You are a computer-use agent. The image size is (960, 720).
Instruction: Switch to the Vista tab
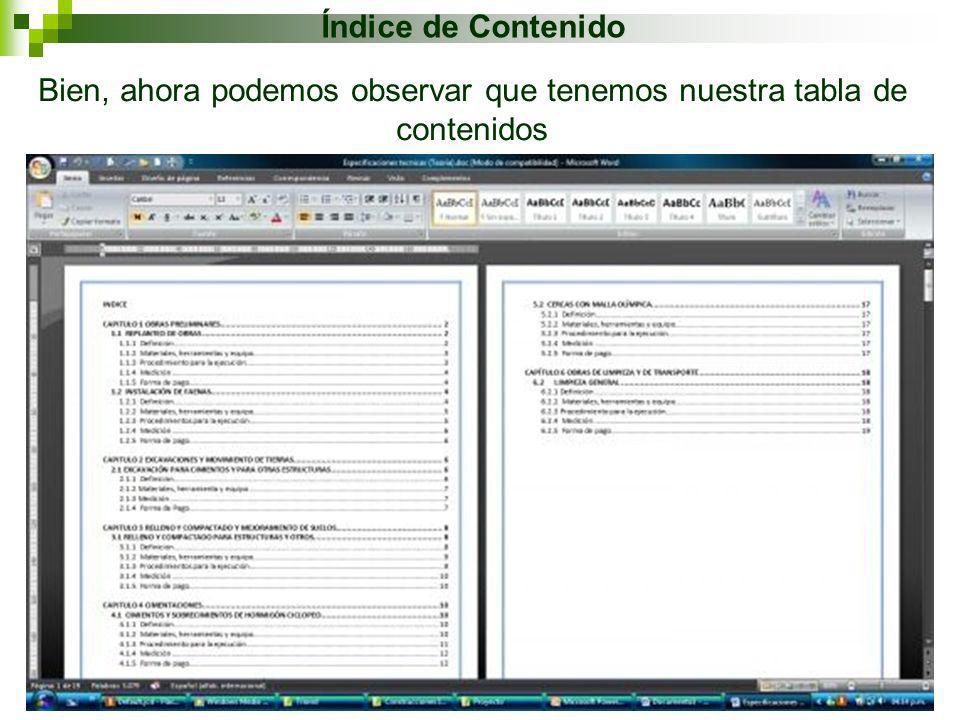point(396,178)
